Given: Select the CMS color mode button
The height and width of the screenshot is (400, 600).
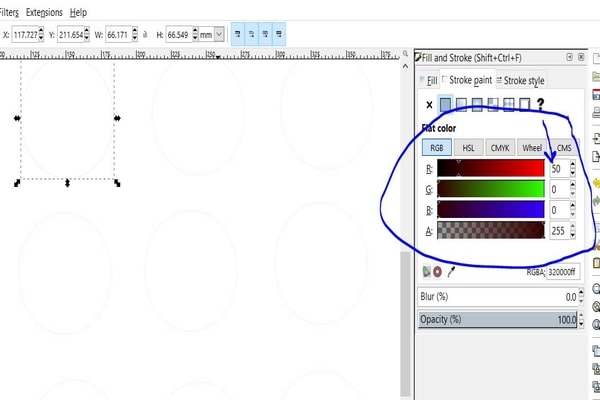Looking at the screenshot, I should point(564,148).
